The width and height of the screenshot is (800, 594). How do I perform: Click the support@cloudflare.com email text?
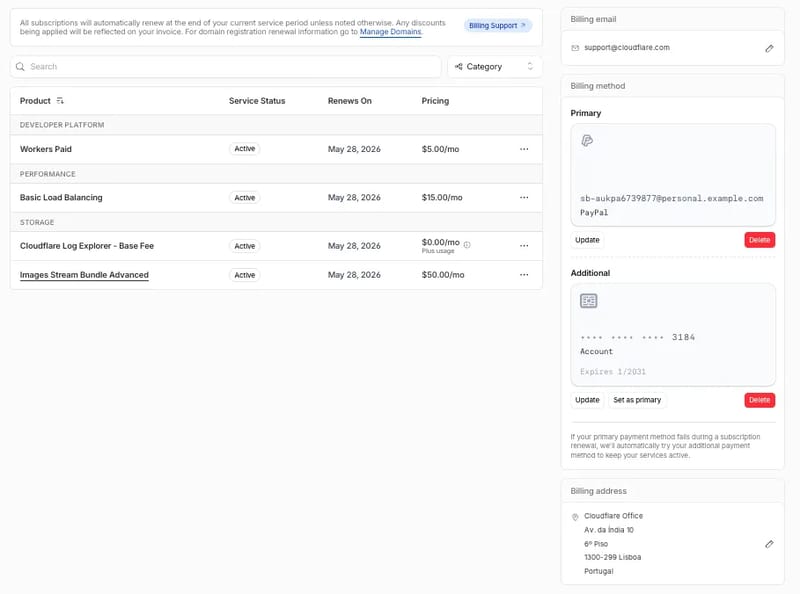pyautogui.click(x=627, y=47)
